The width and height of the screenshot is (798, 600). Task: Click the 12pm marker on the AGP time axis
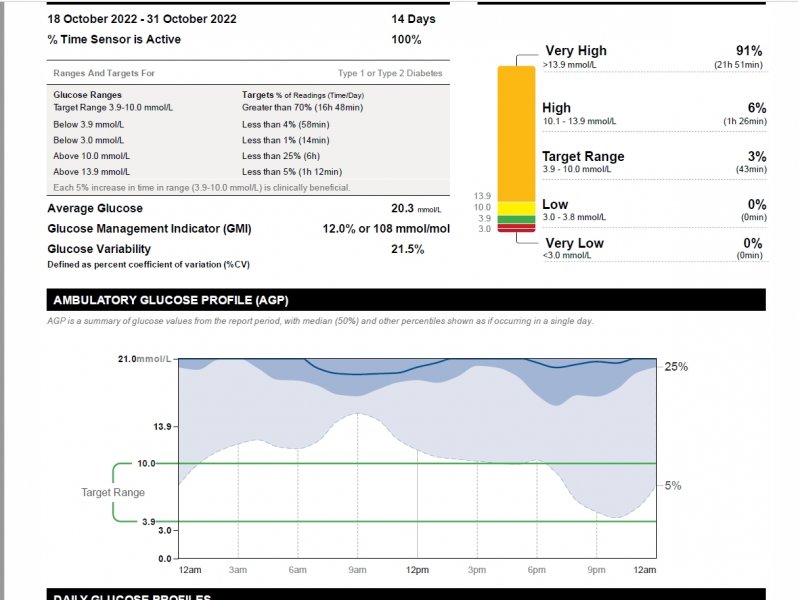click(417, 569)
